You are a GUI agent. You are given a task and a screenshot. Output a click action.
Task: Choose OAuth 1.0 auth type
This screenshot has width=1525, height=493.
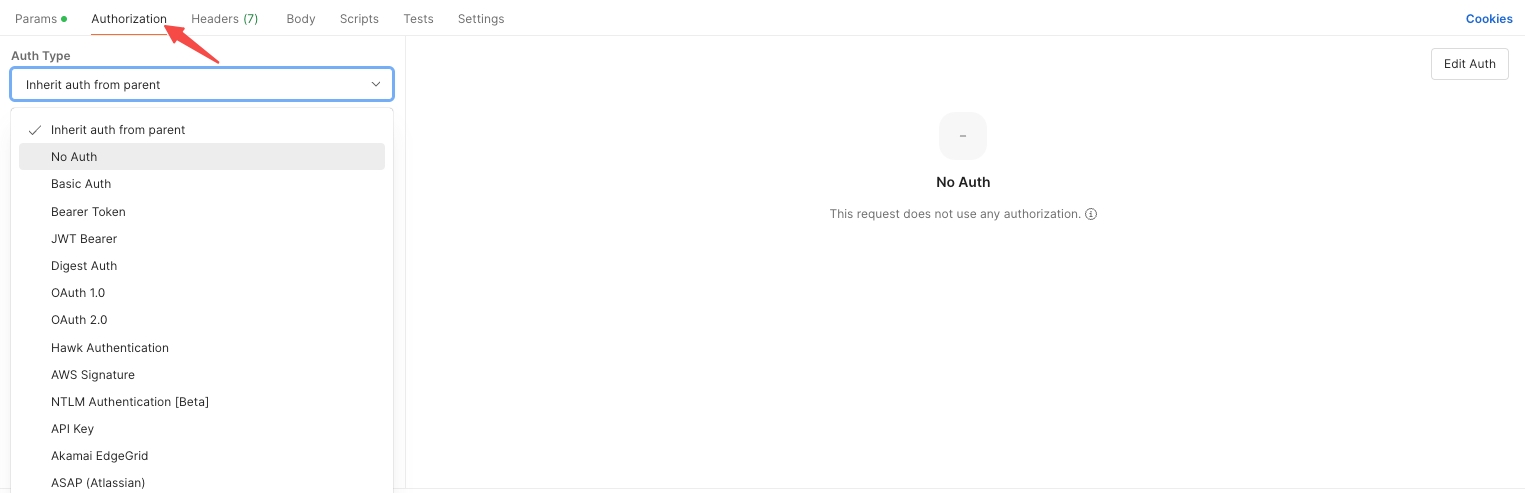[x=202, y=293]
